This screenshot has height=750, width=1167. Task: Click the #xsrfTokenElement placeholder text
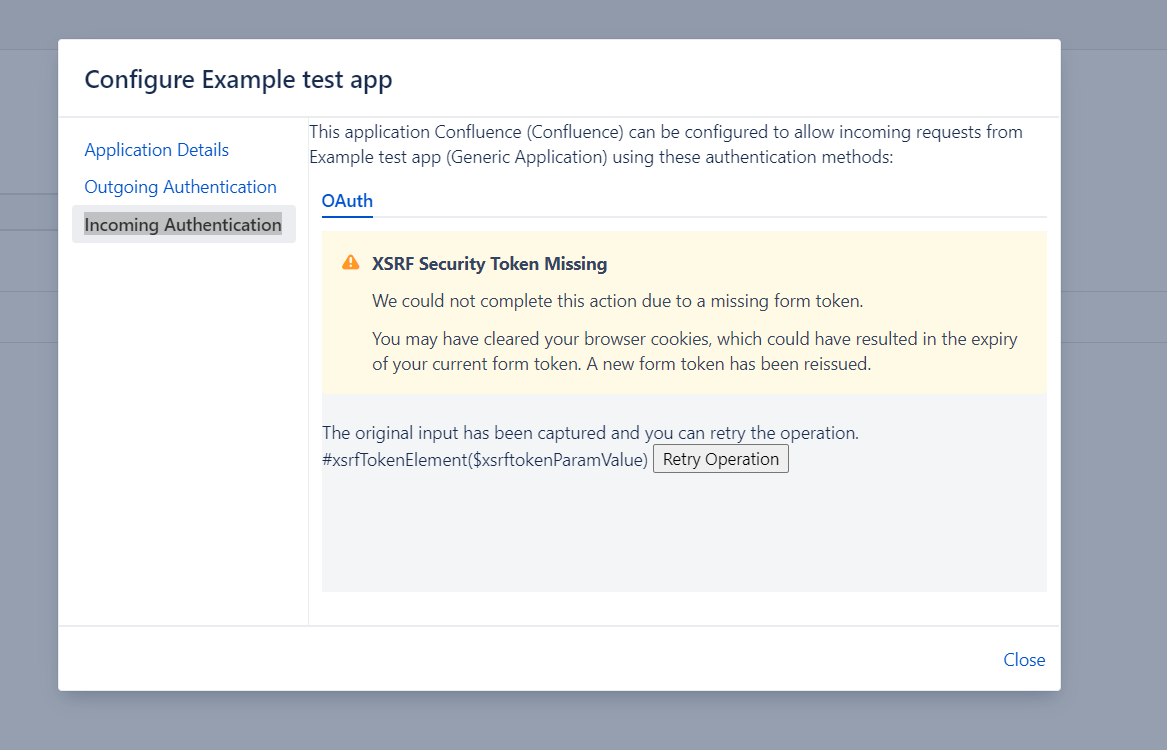pos(485,460)
